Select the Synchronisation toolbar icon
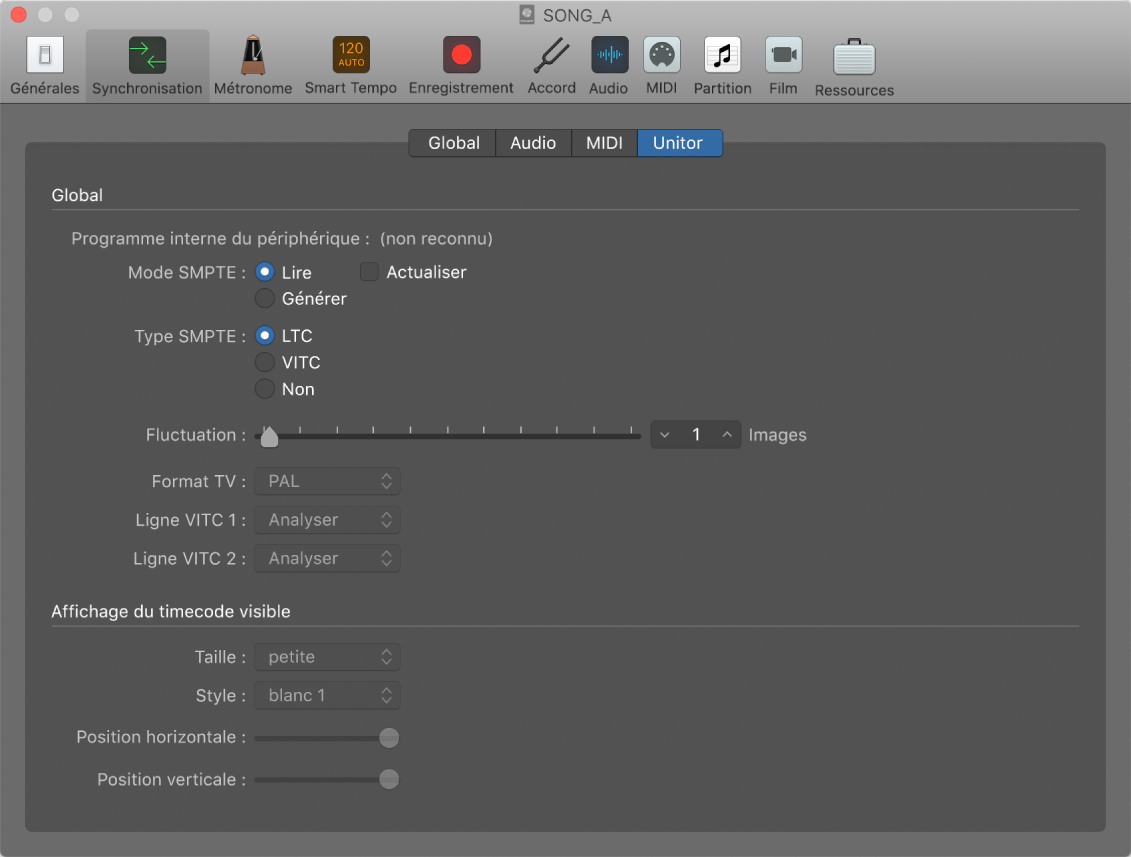This screenshot has height=857, width=1131. click(x=147, y=66)
